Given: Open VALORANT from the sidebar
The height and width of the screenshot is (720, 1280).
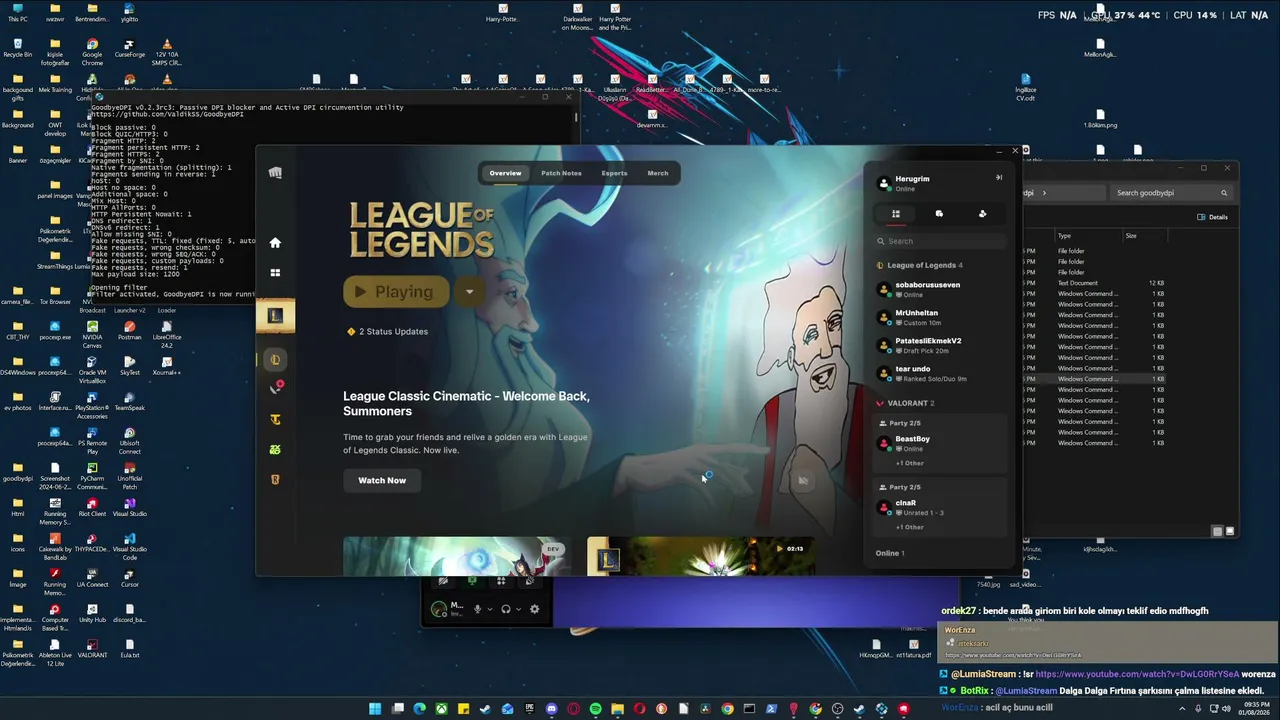Looking at the screenshot, I should (x=275, y=388).
